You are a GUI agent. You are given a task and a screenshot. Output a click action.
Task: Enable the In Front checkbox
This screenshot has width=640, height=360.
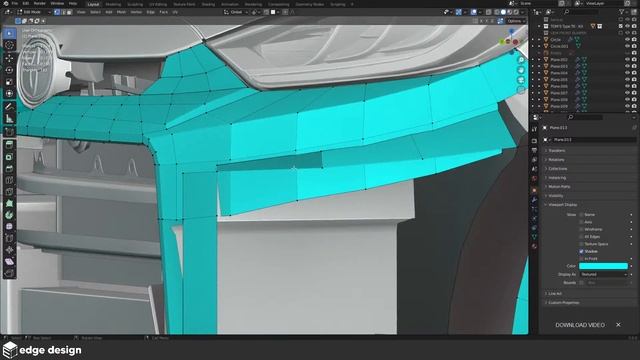coord(581,259)
